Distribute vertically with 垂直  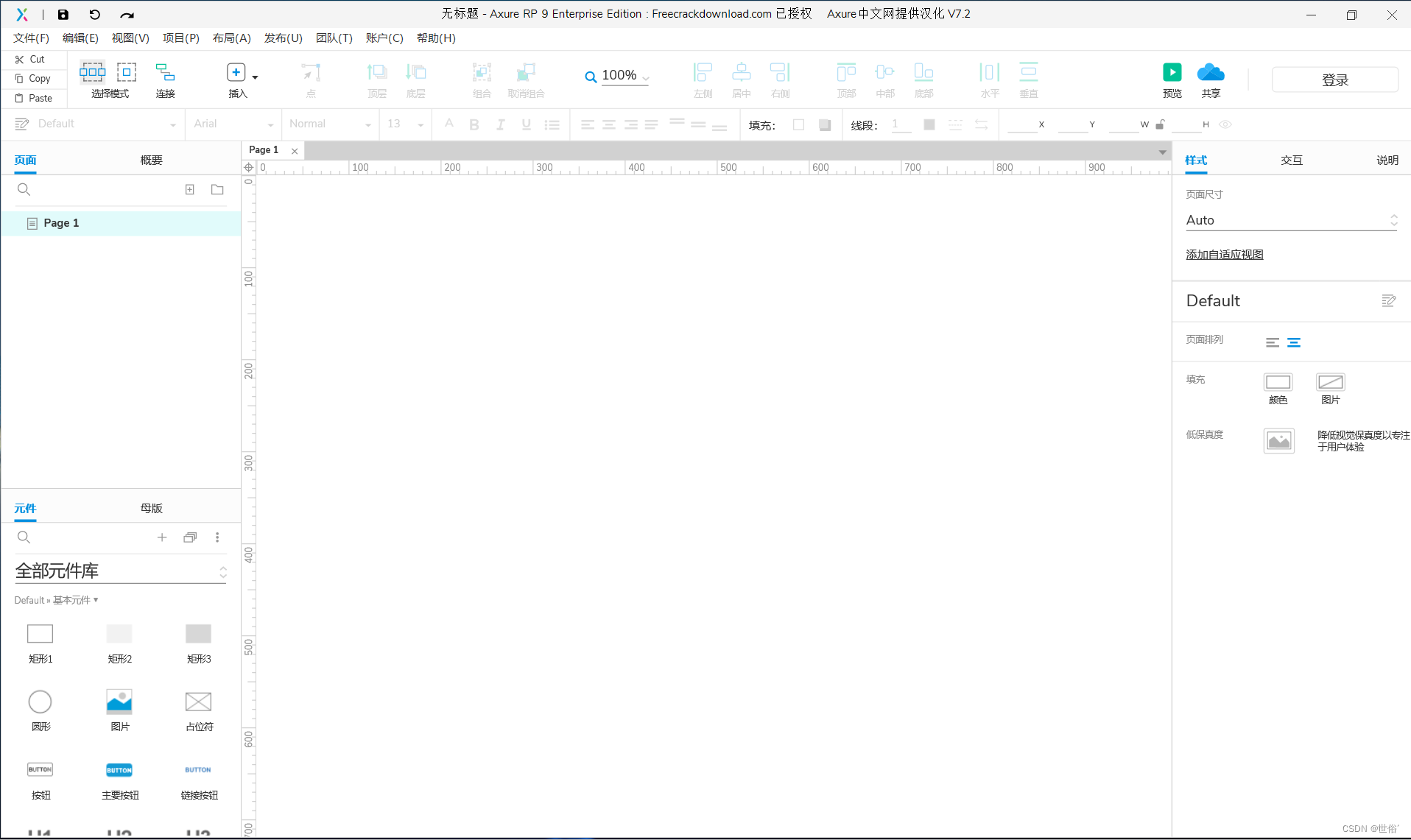(x=1029, y=80)
